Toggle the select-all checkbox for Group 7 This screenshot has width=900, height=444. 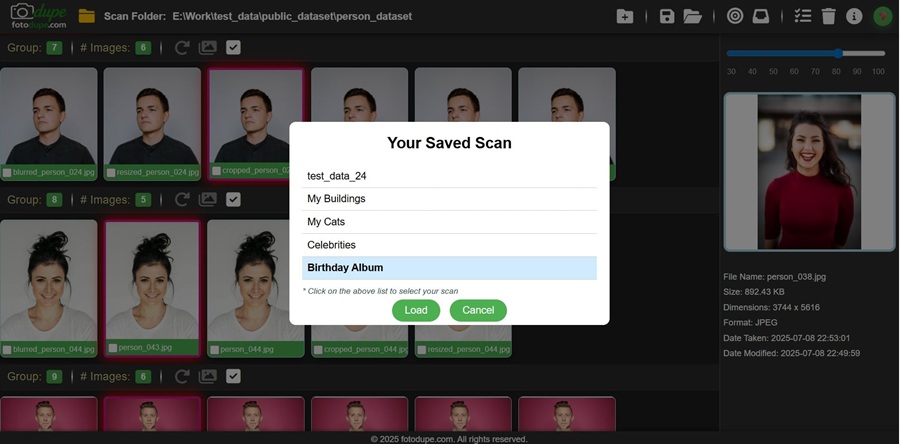point(233,47)
